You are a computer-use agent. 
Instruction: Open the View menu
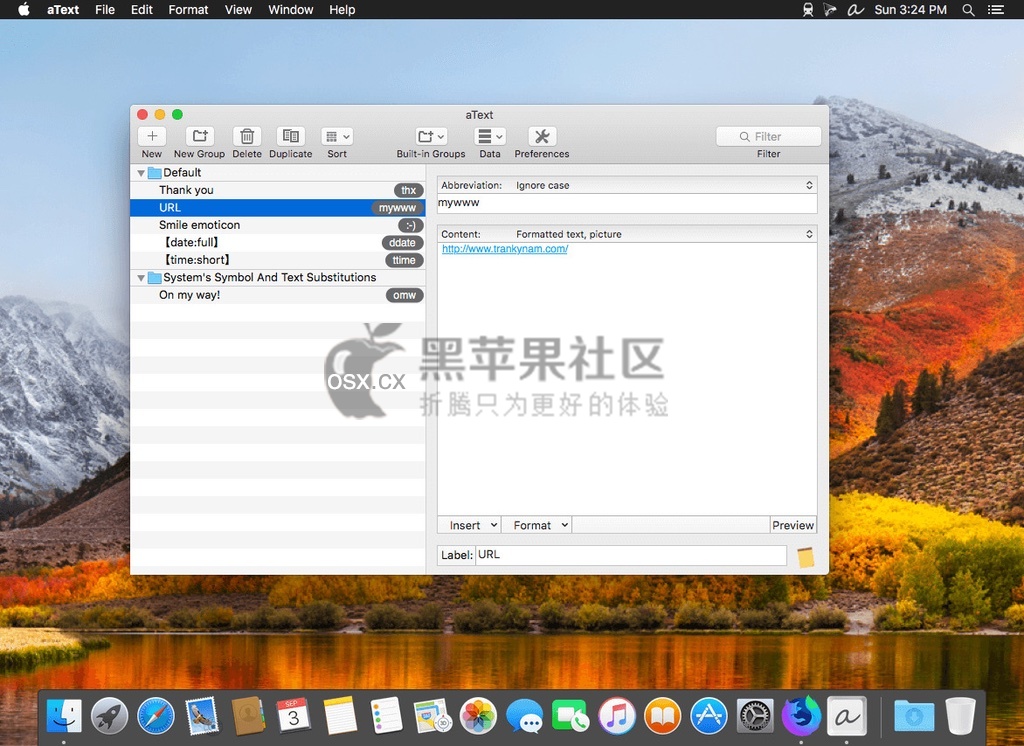point(238,10)
